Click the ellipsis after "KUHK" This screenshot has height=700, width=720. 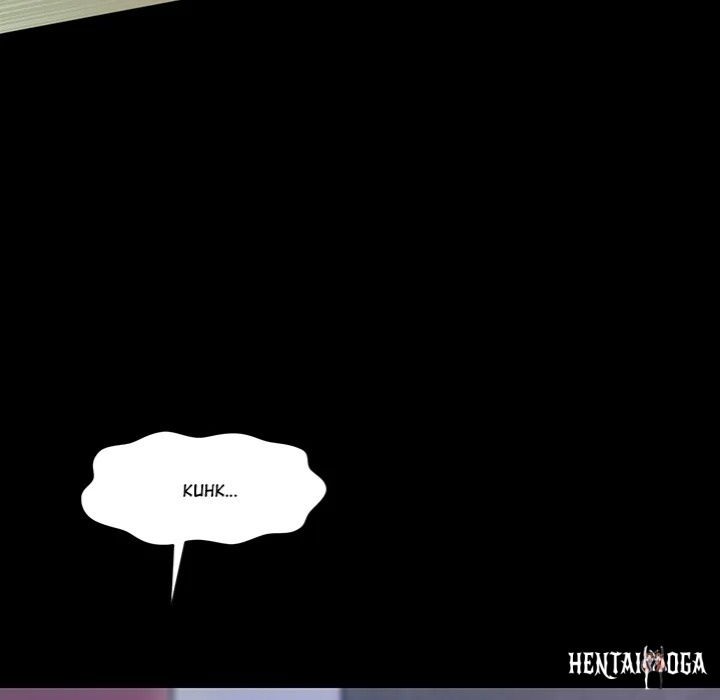click(x=231, y=494)
